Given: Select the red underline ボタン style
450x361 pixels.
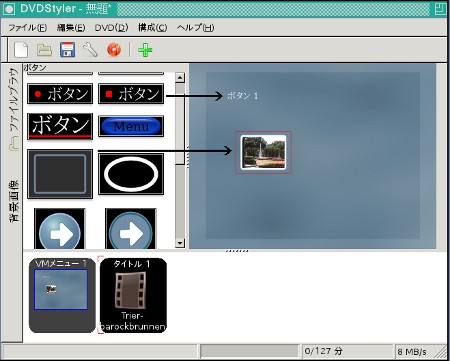Looking at the screenshot, I should click(x=60, y=126).
